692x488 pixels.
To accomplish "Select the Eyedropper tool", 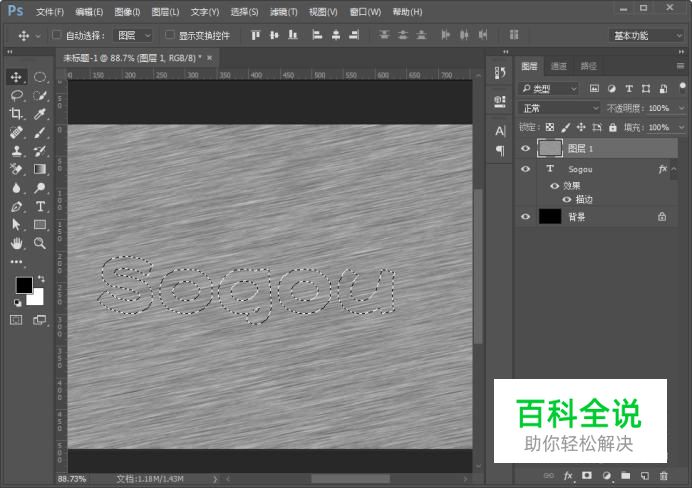I will tap(40, 114).
